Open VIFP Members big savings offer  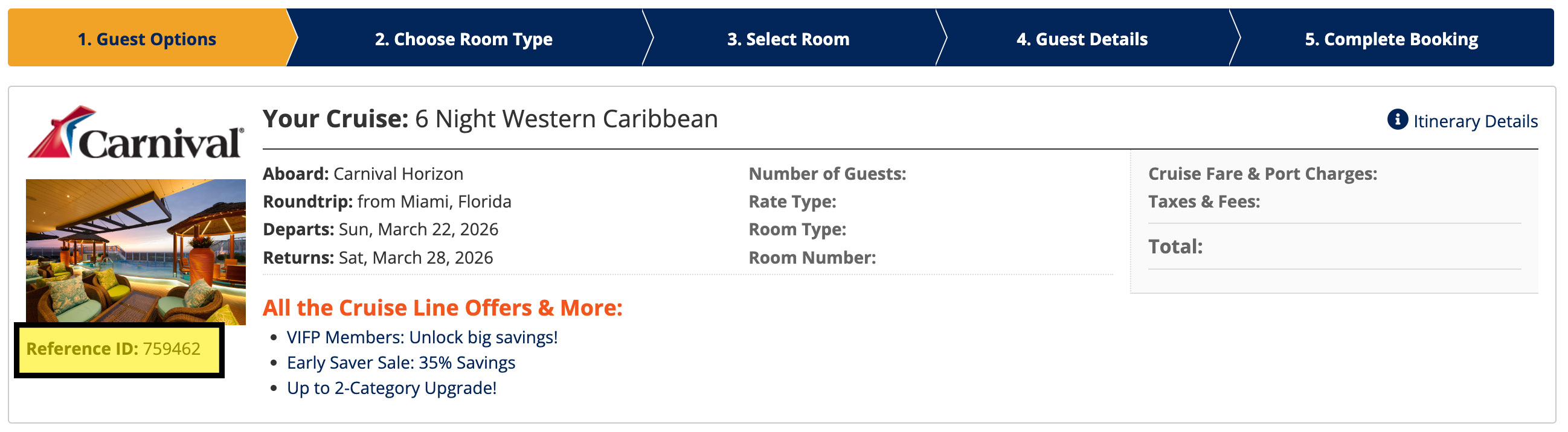pyautogui.click(x=422, y=337)
